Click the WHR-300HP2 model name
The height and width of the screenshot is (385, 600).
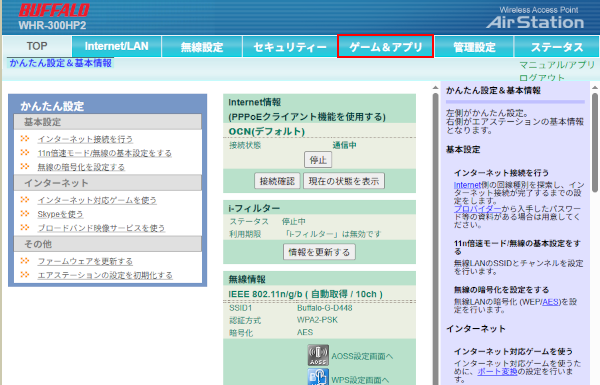click(52, 26)
